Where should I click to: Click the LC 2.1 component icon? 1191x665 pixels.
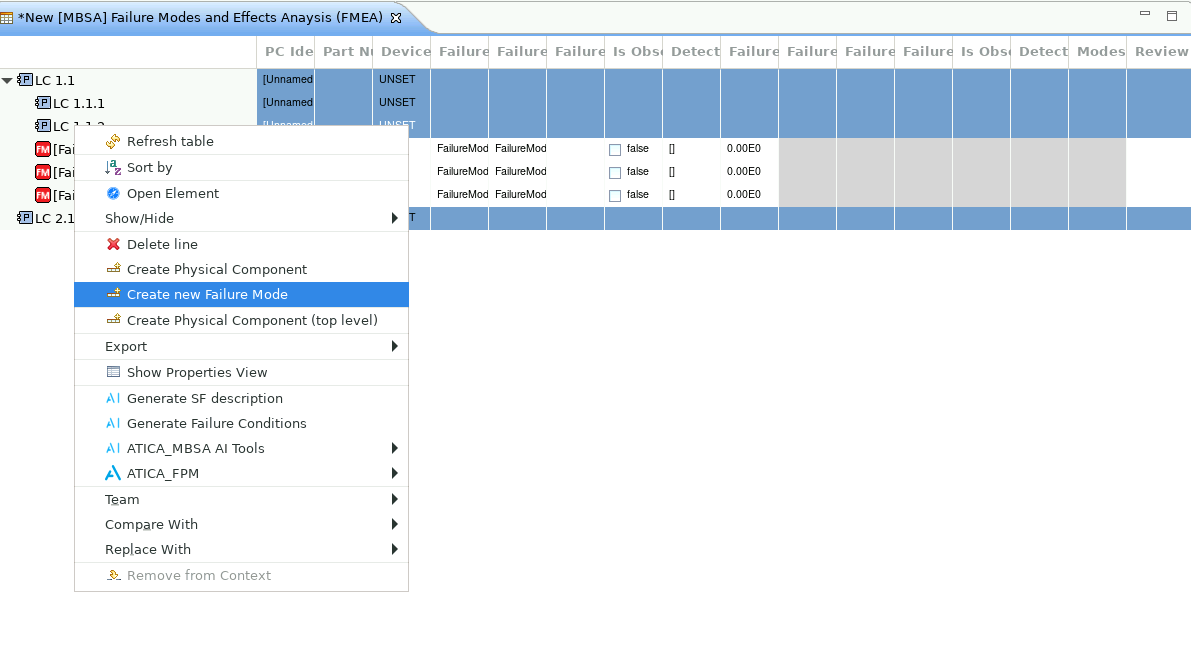pos(25,218)
